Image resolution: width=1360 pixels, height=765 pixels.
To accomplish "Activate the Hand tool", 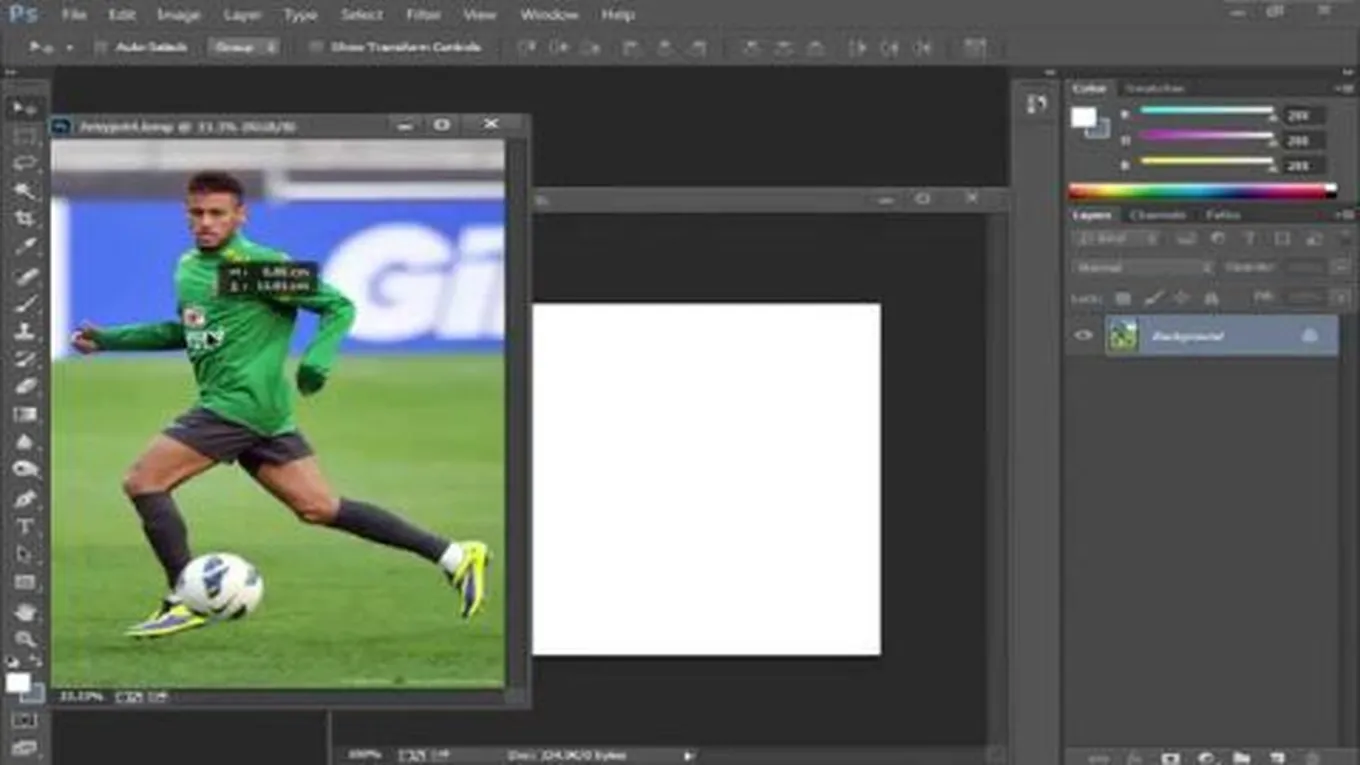I will coord(24,611).
